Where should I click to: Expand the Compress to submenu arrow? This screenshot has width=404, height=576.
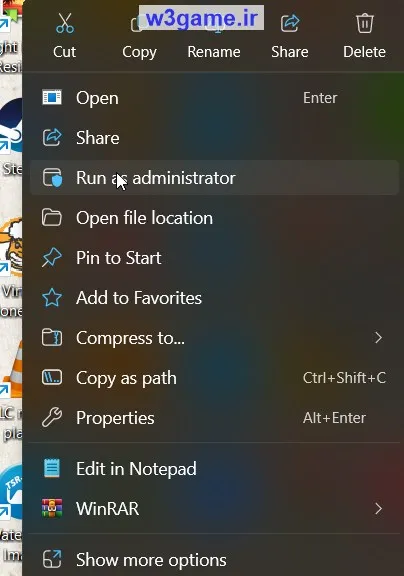pyautogui.click(x=378, y=338)
